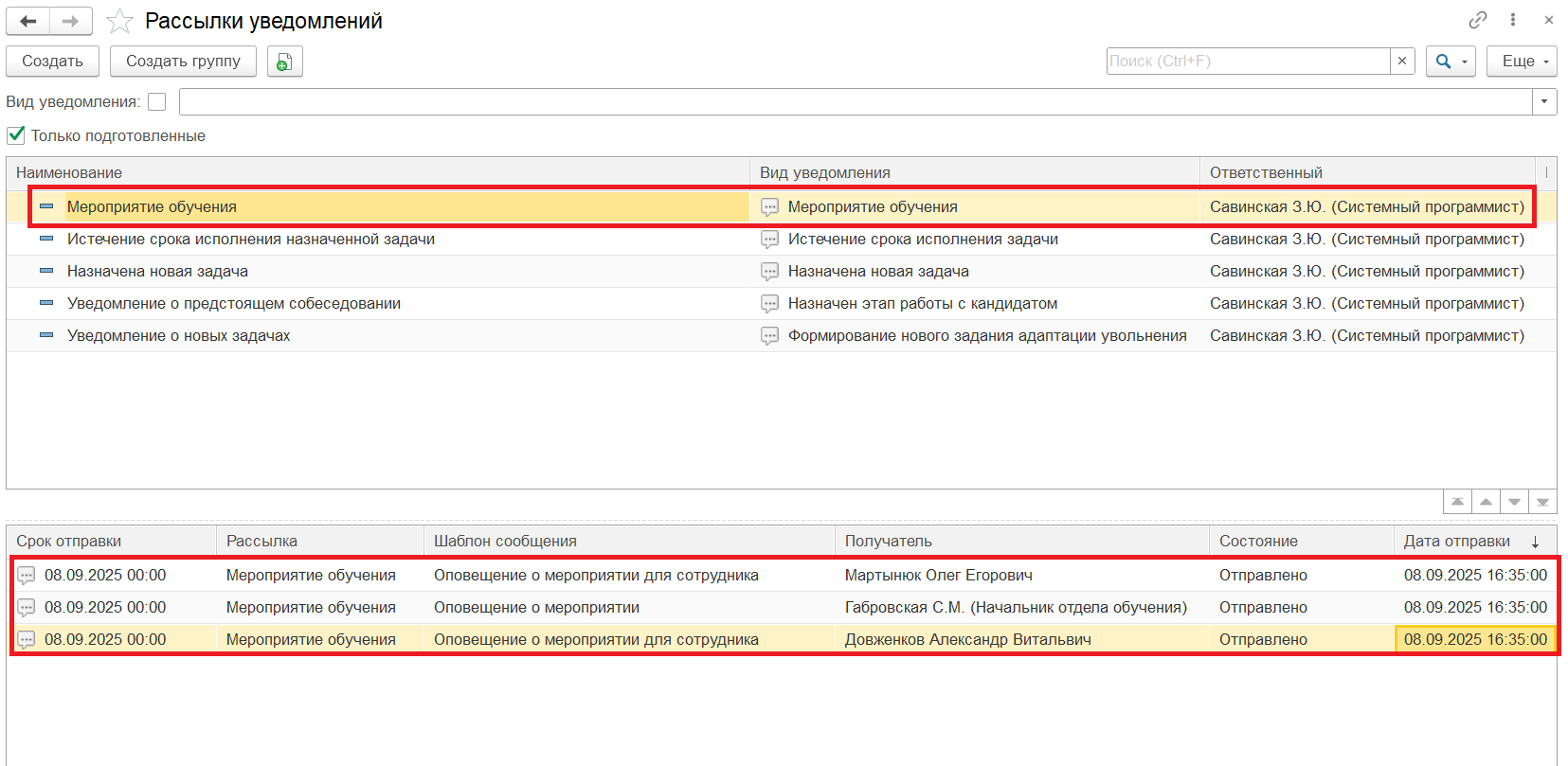
Task: Click the copy item toolbar icon
Action: click(x=284, y=62)
